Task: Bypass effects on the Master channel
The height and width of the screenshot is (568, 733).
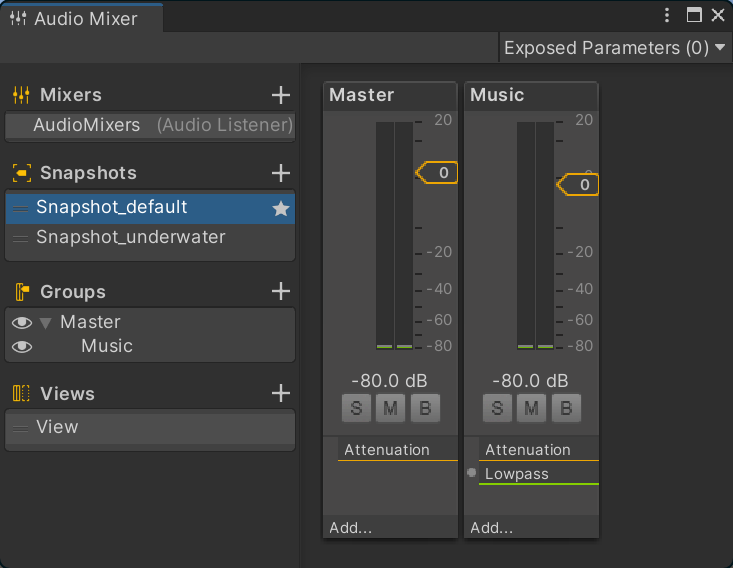Action: click(425, 407)
